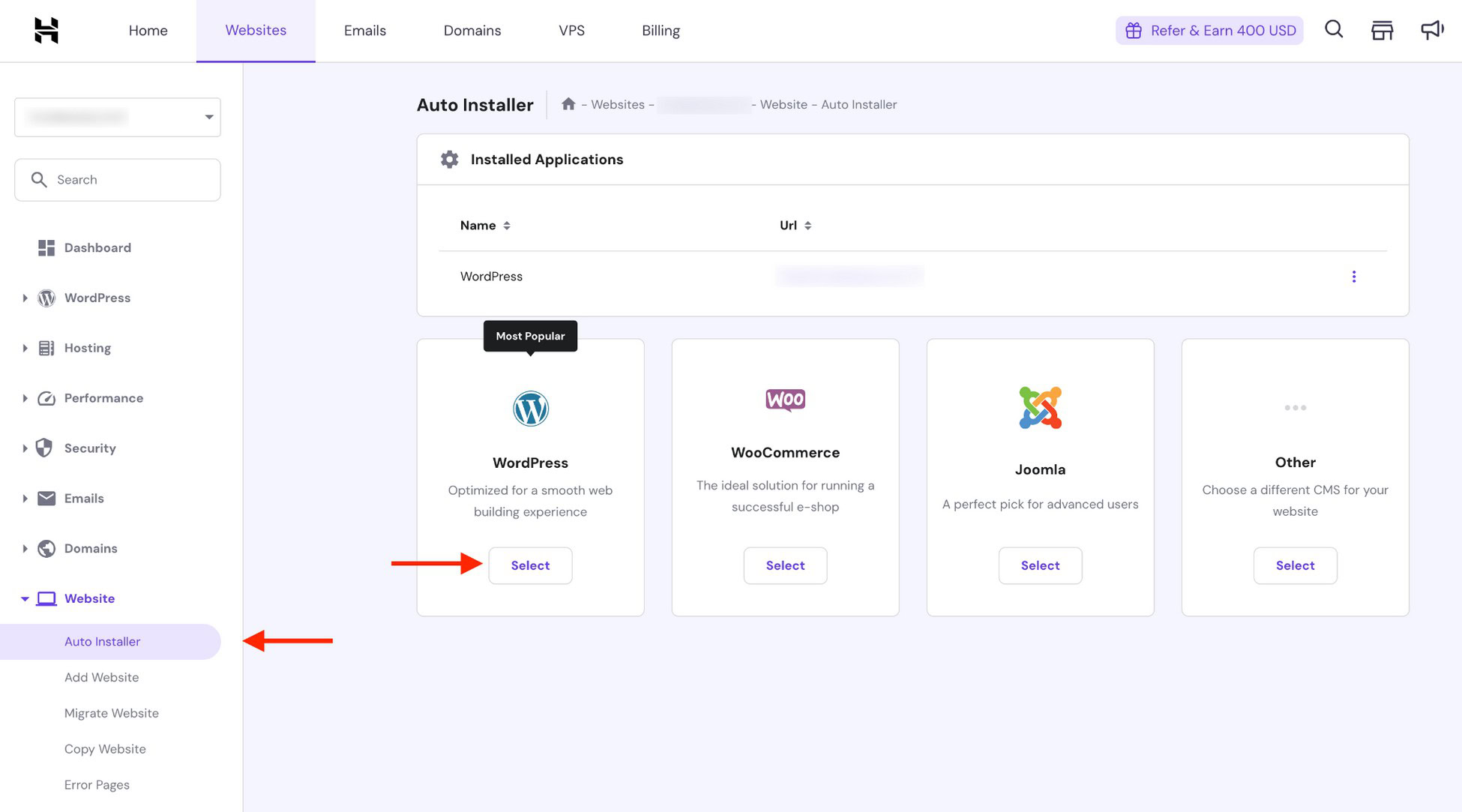1462x812 pixels.
Task: Expand the Hosting sidebar section
Action: [x=25, y=348]
